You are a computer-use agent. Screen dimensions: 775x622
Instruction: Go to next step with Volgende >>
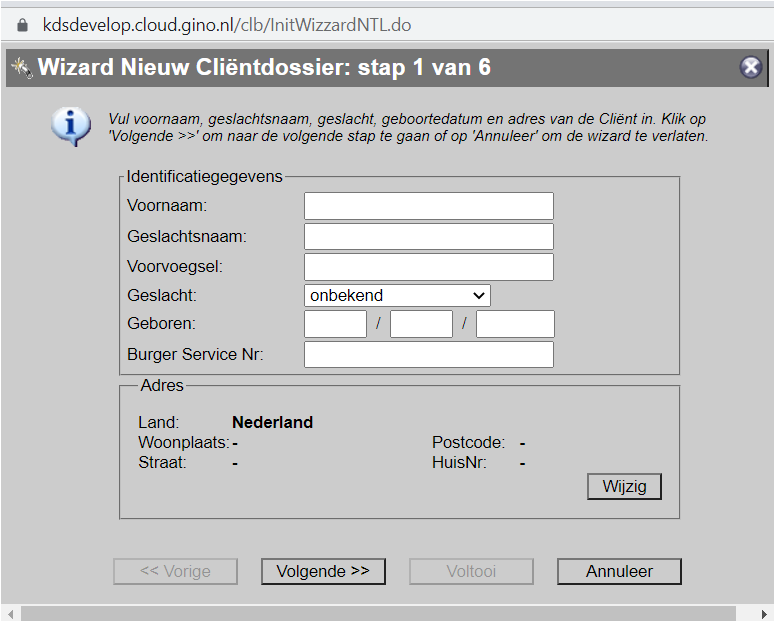323,571
